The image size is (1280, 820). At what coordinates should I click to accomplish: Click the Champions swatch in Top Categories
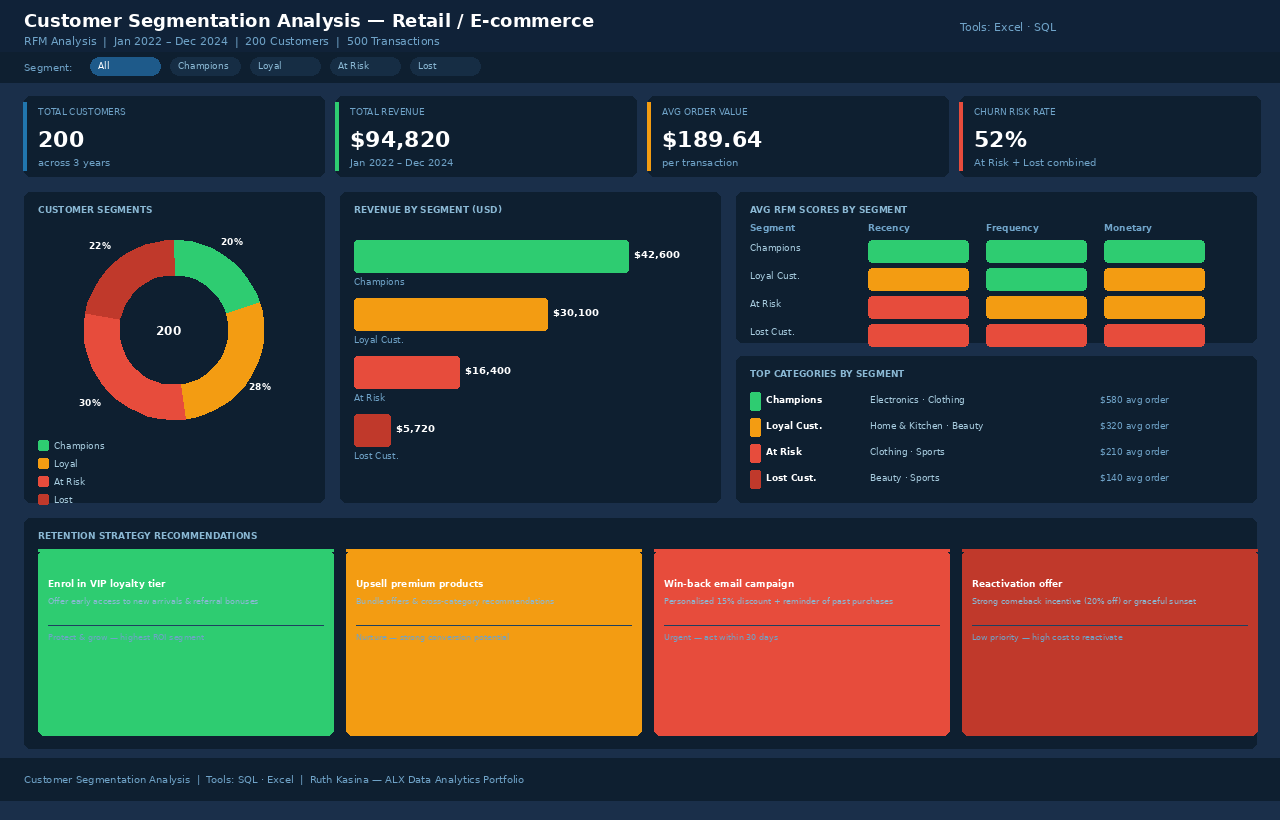755,401
